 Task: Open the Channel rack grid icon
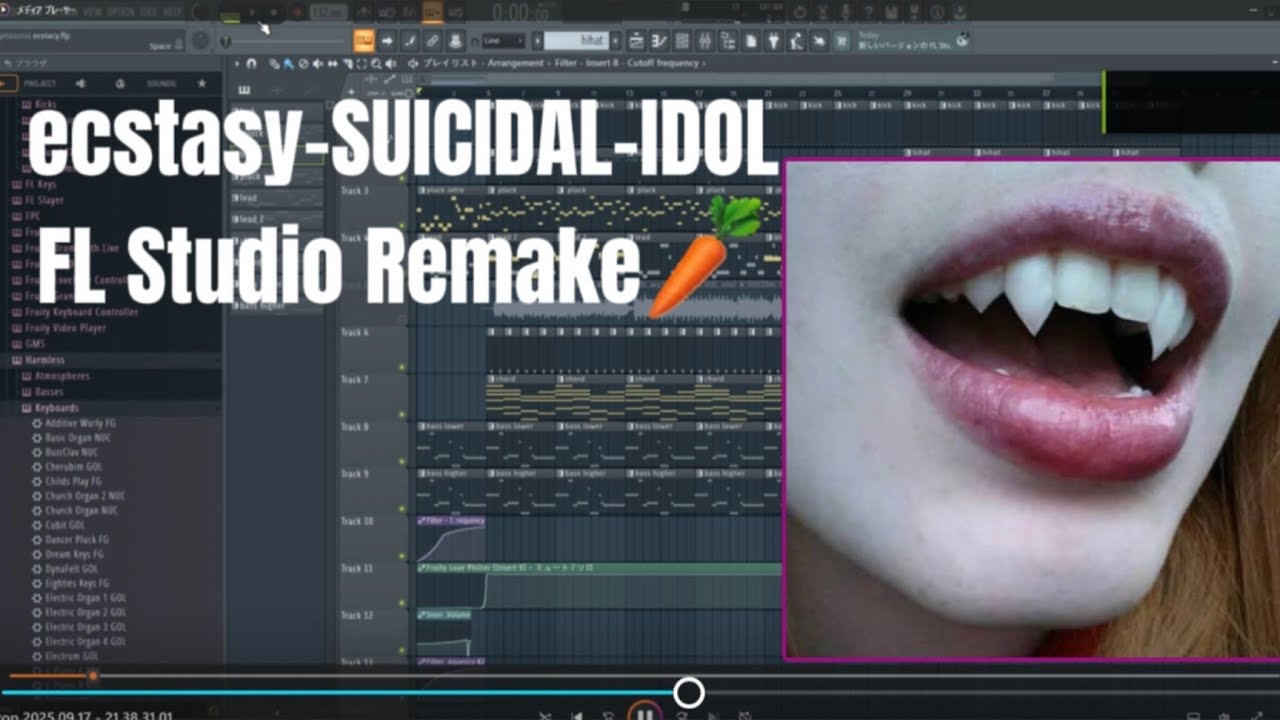(683, 41)
